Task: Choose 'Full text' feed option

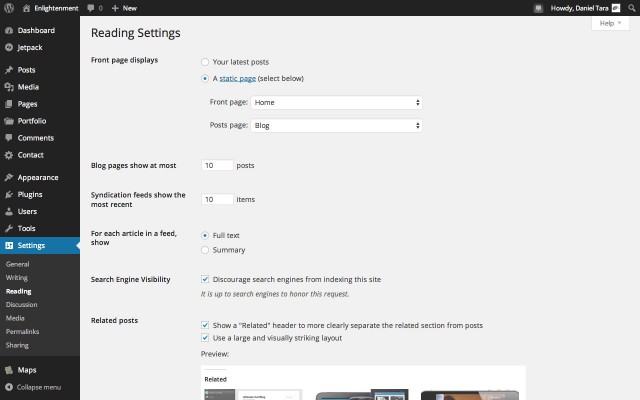Action: 205,236
